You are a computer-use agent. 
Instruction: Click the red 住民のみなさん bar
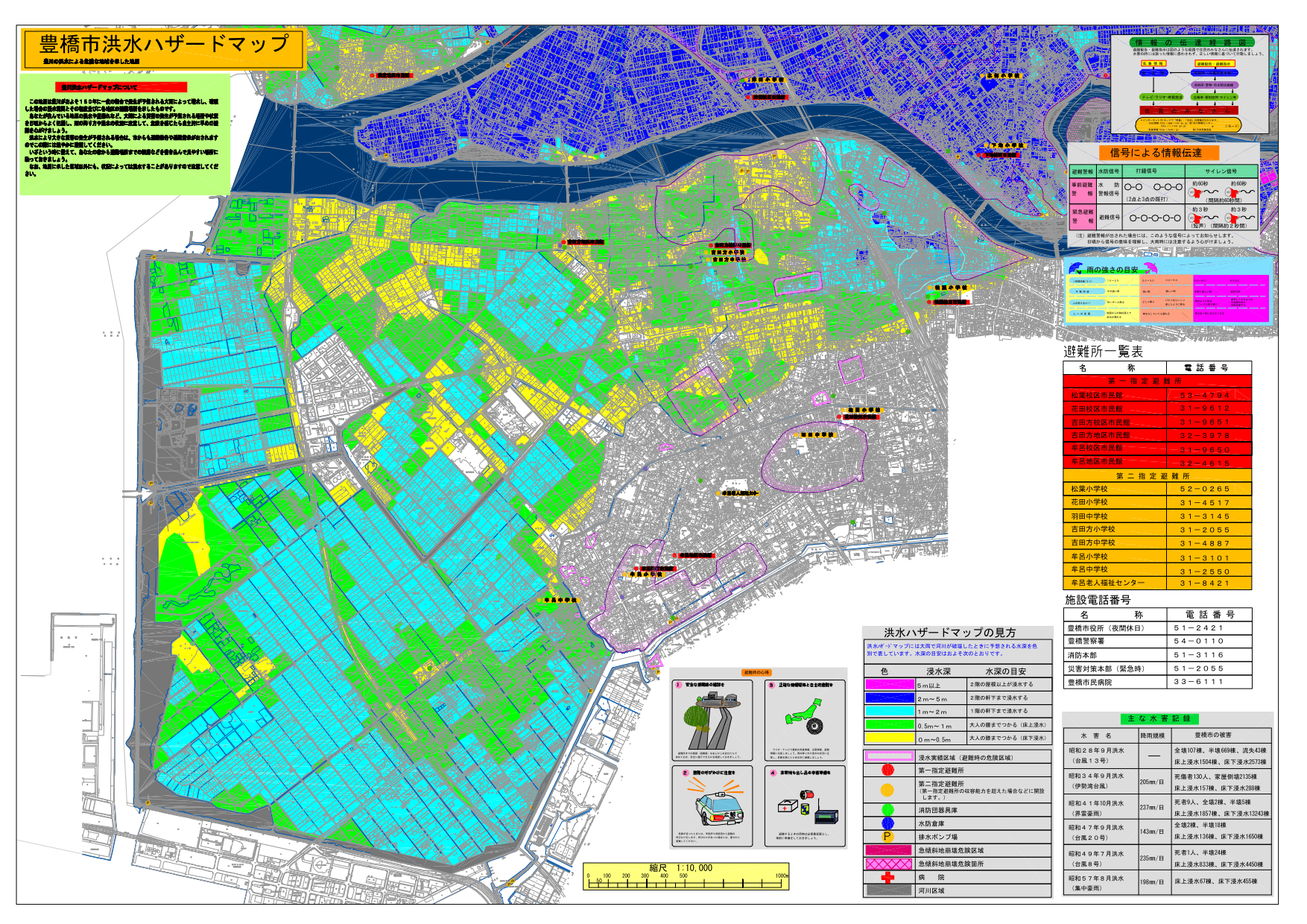1189,110
